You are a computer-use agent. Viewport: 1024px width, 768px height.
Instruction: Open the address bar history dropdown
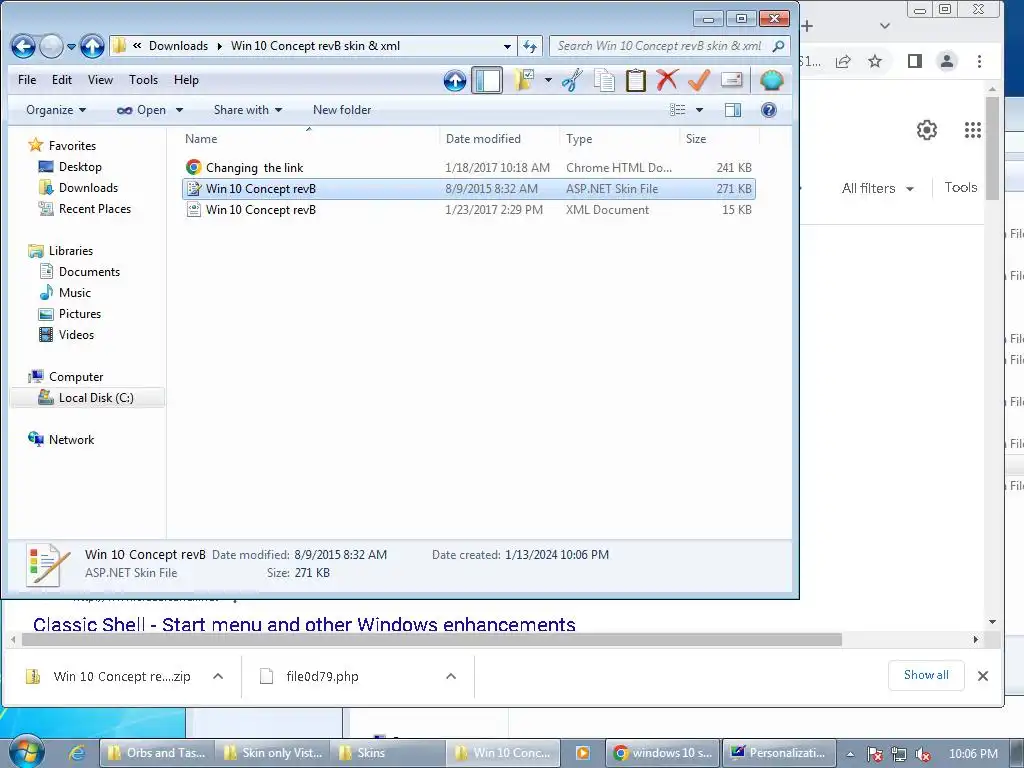507,46
